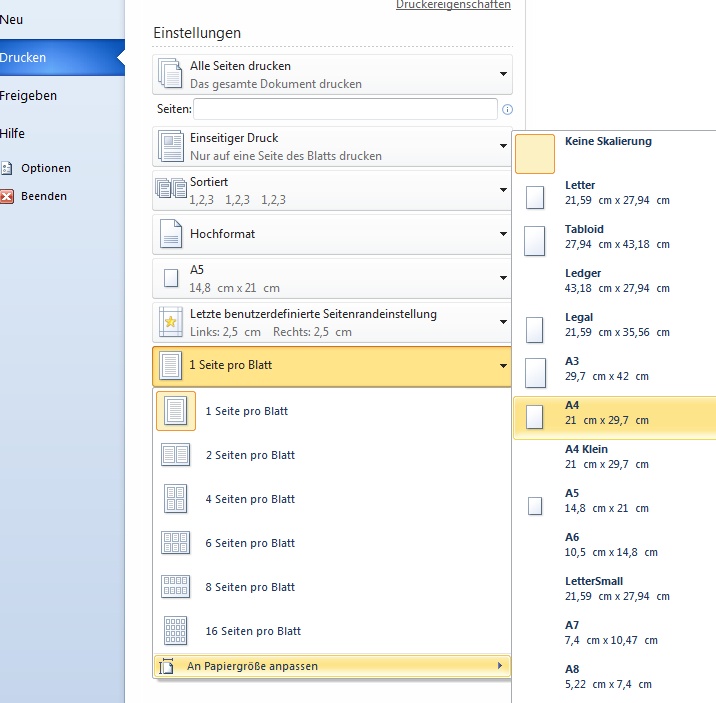Click the 4 Seiten pro Blatt text
This screenshot has width=716, height=703.
(250, 499)
